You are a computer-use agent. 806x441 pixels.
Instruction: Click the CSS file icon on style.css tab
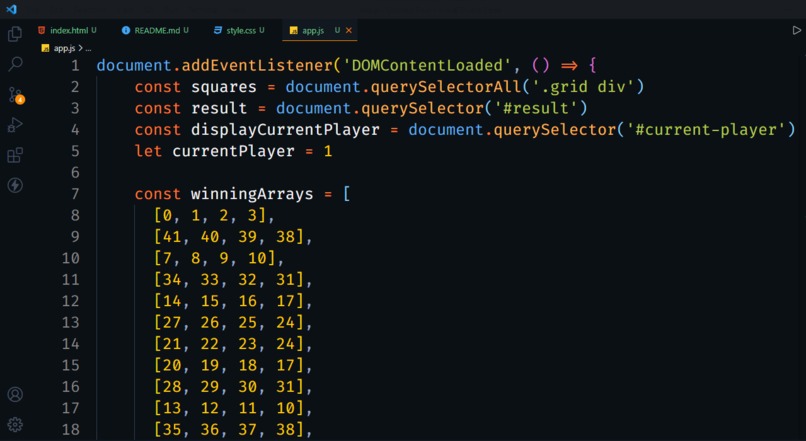tap(218, 30)
